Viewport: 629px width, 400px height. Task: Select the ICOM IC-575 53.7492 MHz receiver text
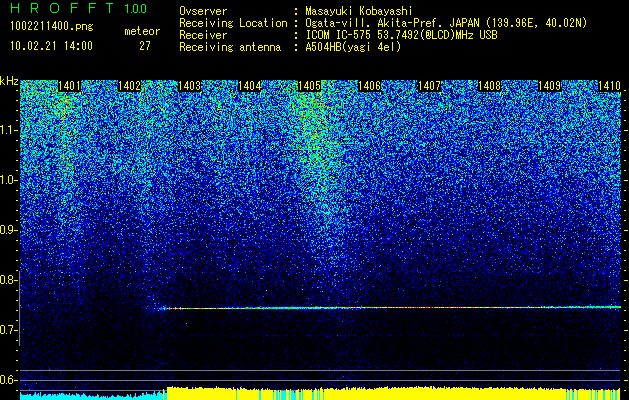401,35
